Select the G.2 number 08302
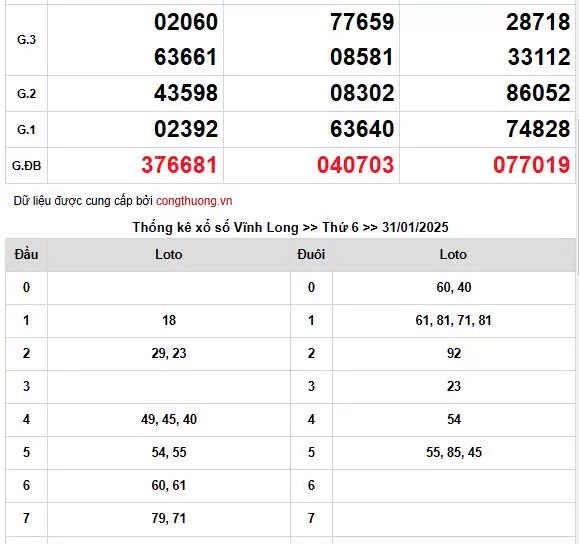The height and width of the screenshot is (544, 579). [362, 93]
